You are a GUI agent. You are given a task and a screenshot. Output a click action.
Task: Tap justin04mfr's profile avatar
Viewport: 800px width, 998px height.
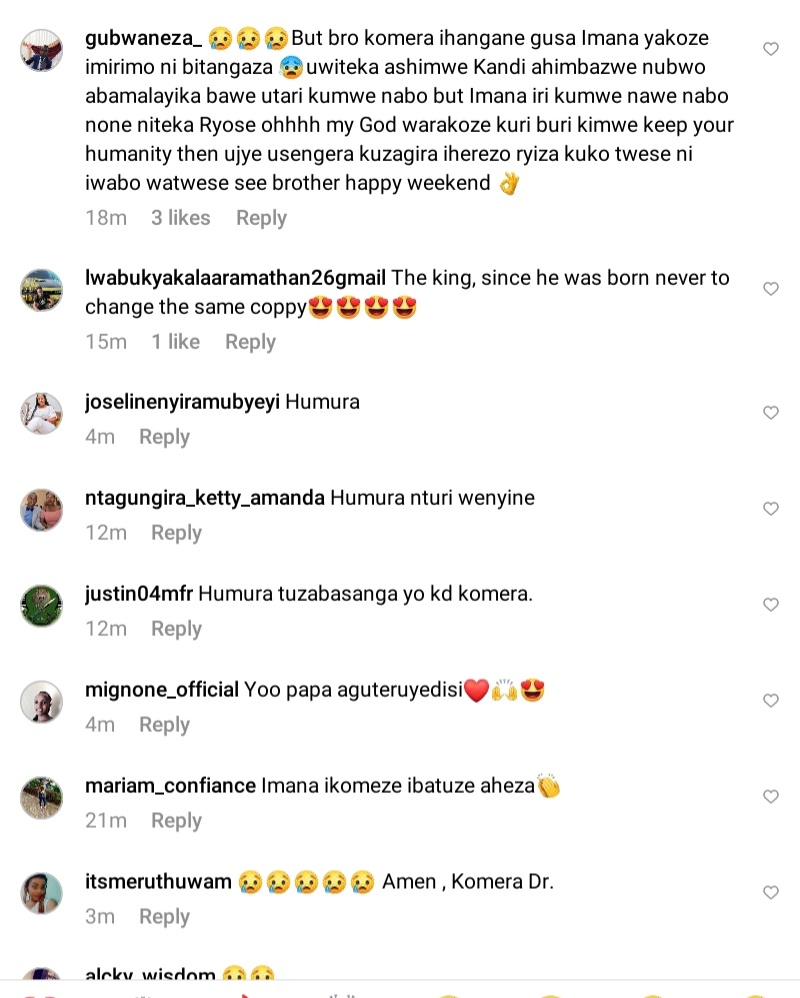click(x=42, y=605)
